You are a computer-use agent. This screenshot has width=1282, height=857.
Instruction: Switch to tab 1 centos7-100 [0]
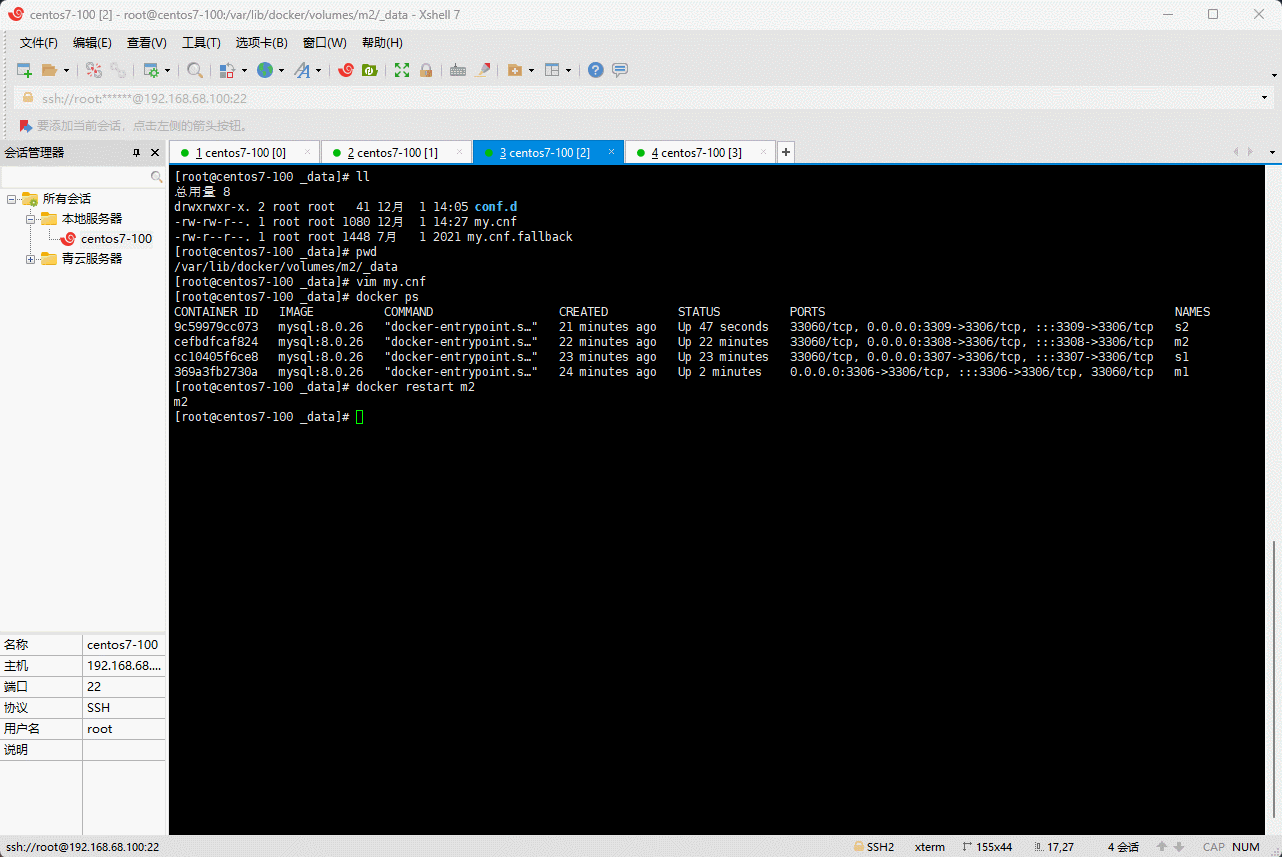point(244,152)
